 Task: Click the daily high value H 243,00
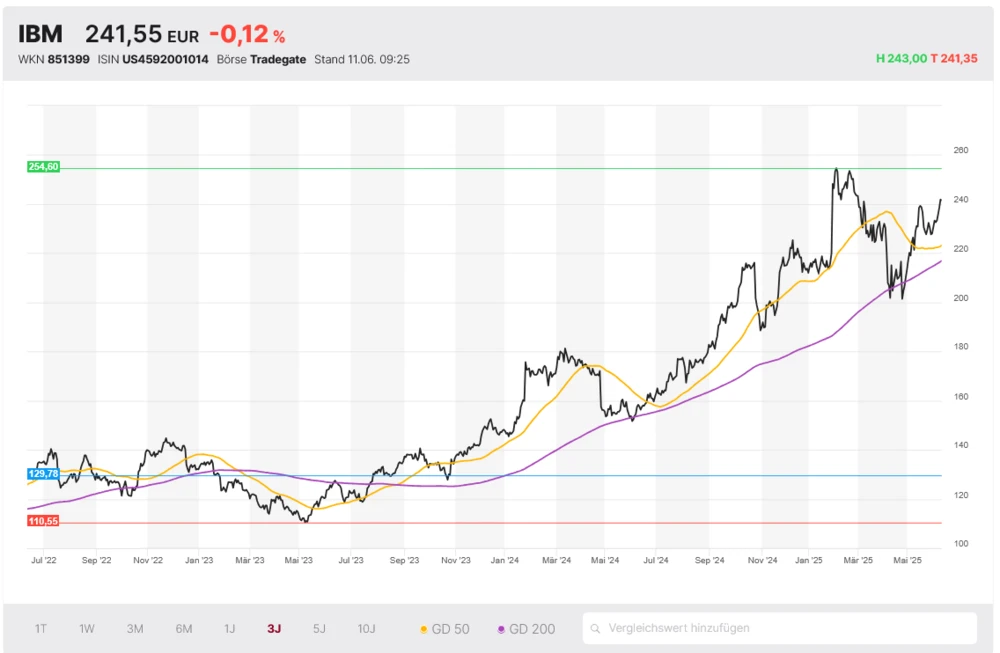point(901,59)
